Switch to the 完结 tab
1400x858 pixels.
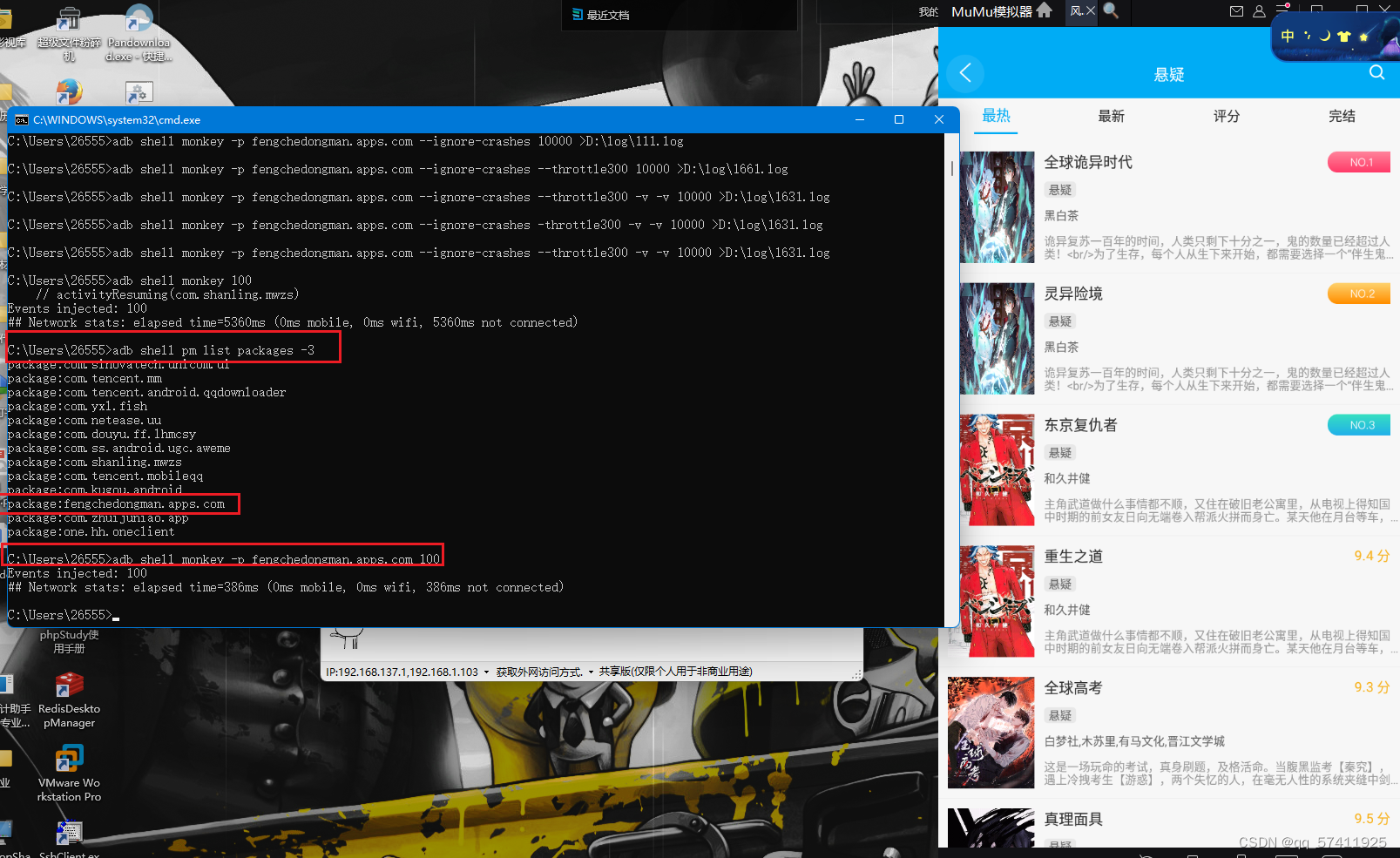pyautogui.click(x=1342, y=116)
